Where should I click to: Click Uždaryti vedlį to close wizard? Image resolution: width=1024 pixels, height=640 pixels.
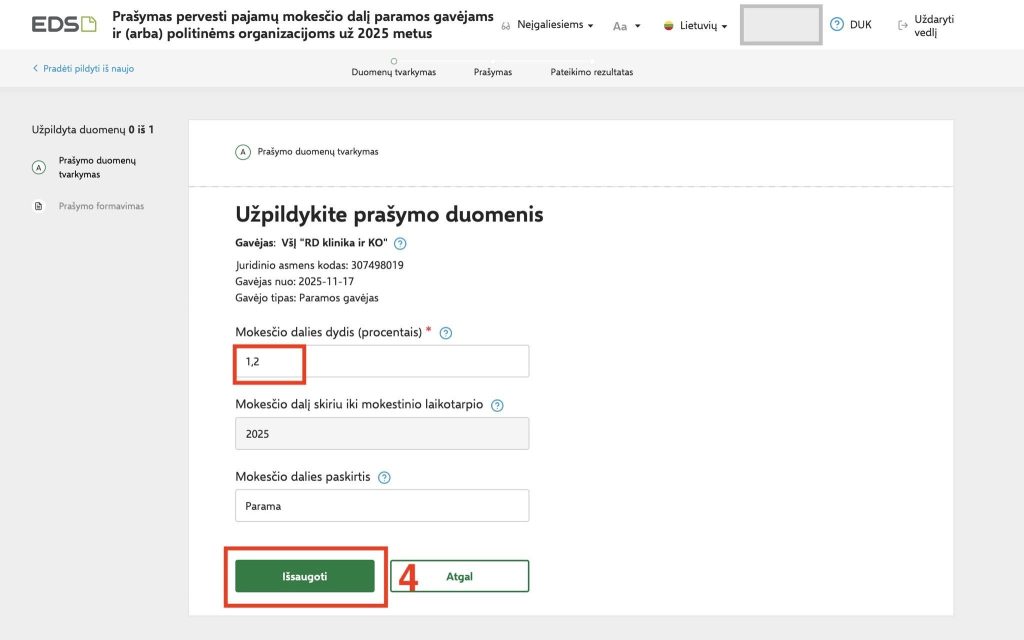tap(934, 25)
